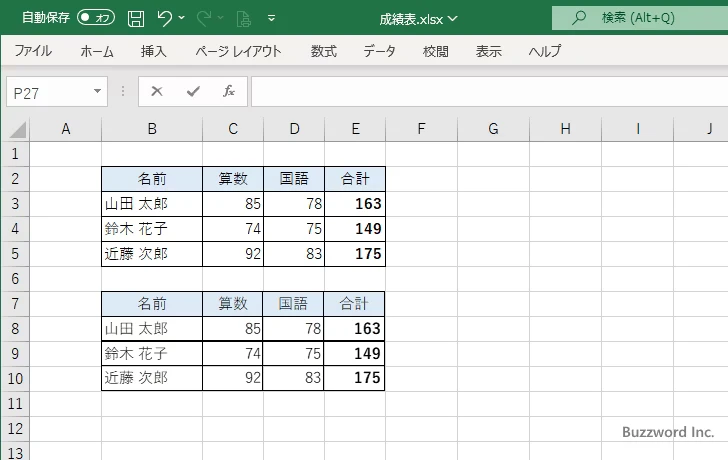Select column F header
The width and height of the screenshot is (728, 460).
coord(421,129)
